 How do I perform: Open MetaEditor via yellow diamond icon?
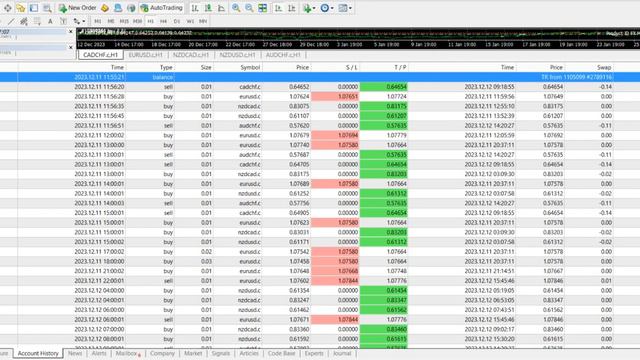tap(104, 8)
